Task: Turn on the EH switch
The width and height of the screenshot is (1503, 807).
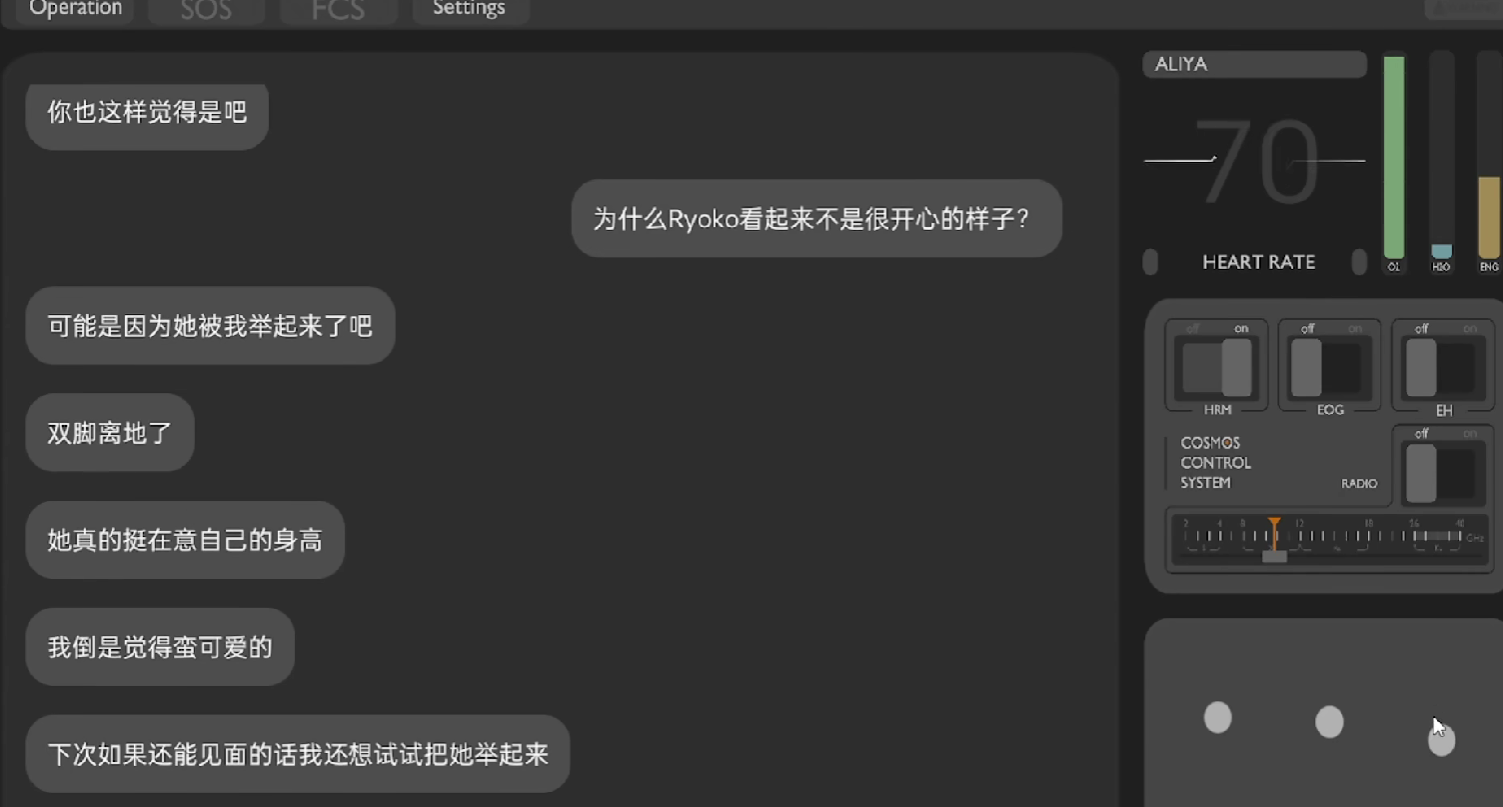Action: (1442, 367)
